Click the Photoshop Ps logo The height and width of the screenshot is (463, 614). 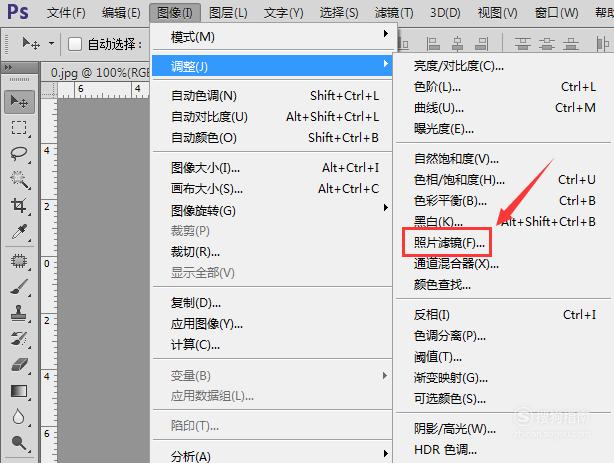(18, 12)
